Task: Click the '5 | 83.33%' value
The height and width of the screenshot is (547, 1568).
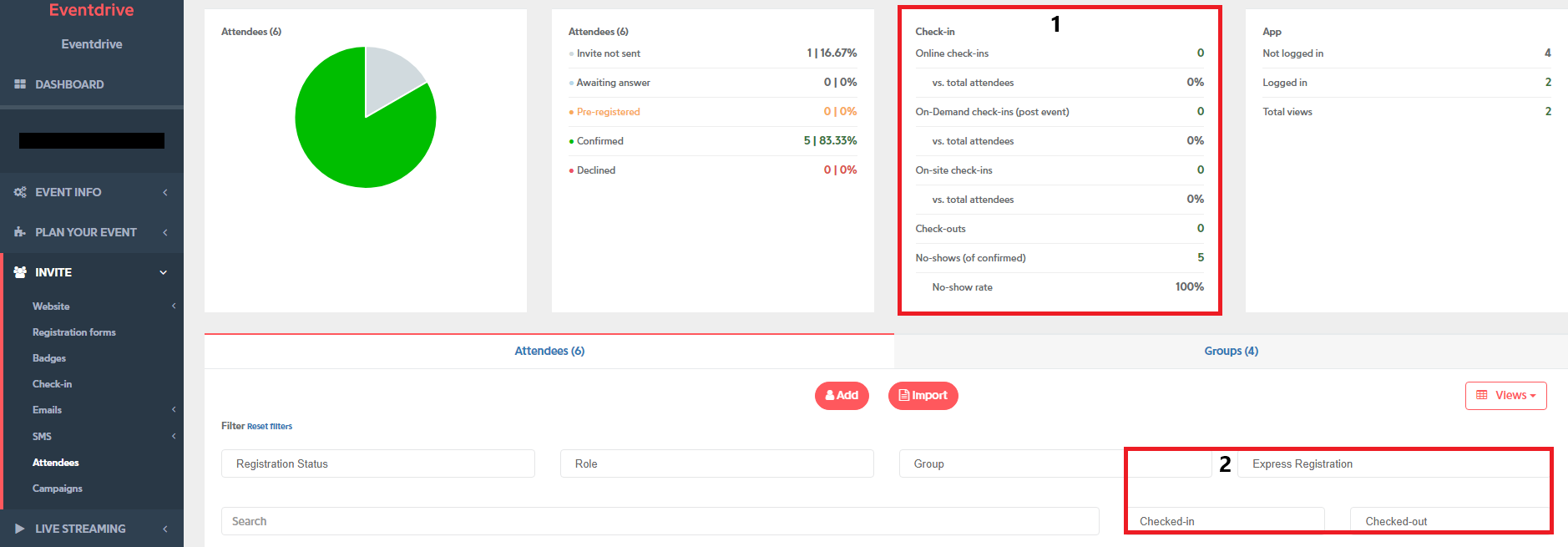Action: pyautogui.click(x=831, y=140)
